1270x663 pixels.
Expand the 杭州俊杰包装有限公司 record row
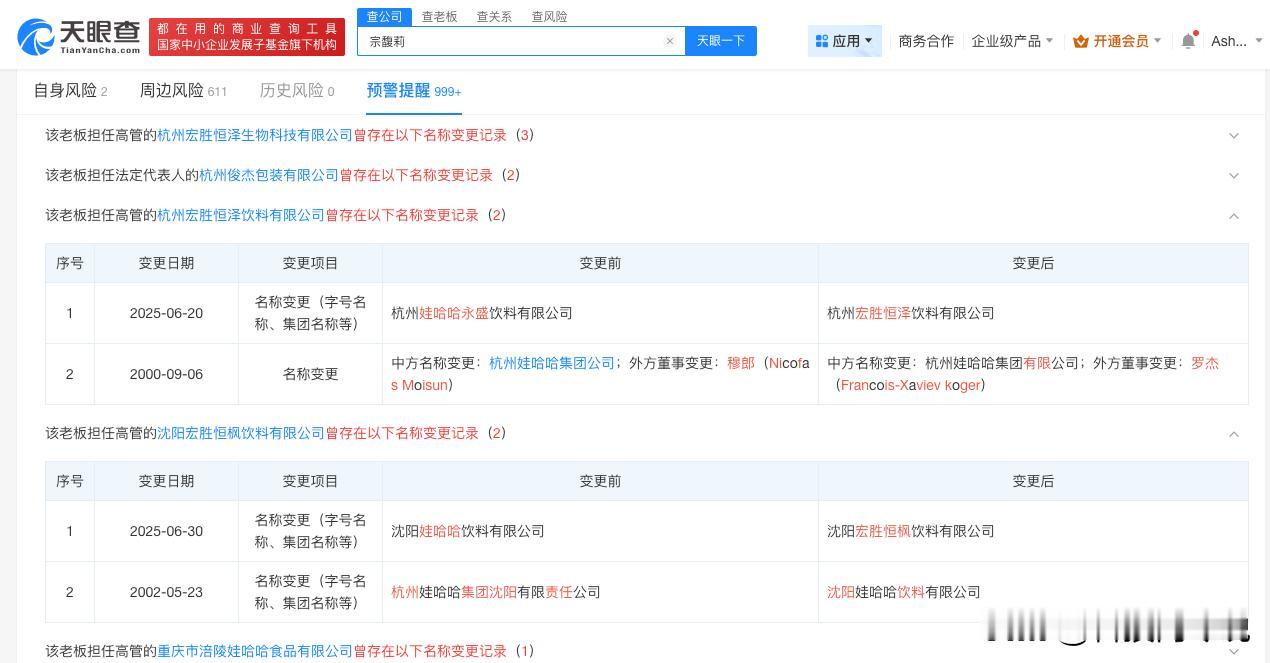click(1234, 175)
